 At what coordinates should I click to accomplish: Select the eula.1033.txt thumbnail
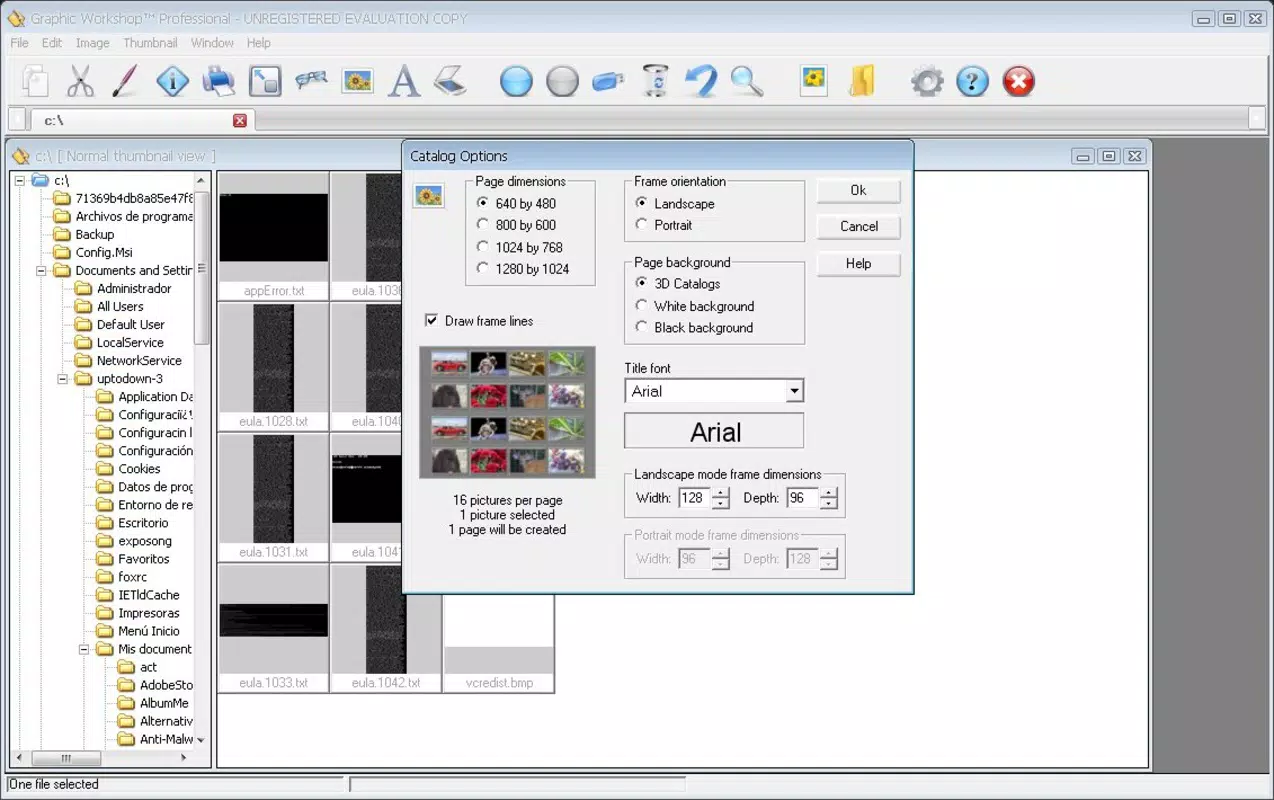(273, 628)
